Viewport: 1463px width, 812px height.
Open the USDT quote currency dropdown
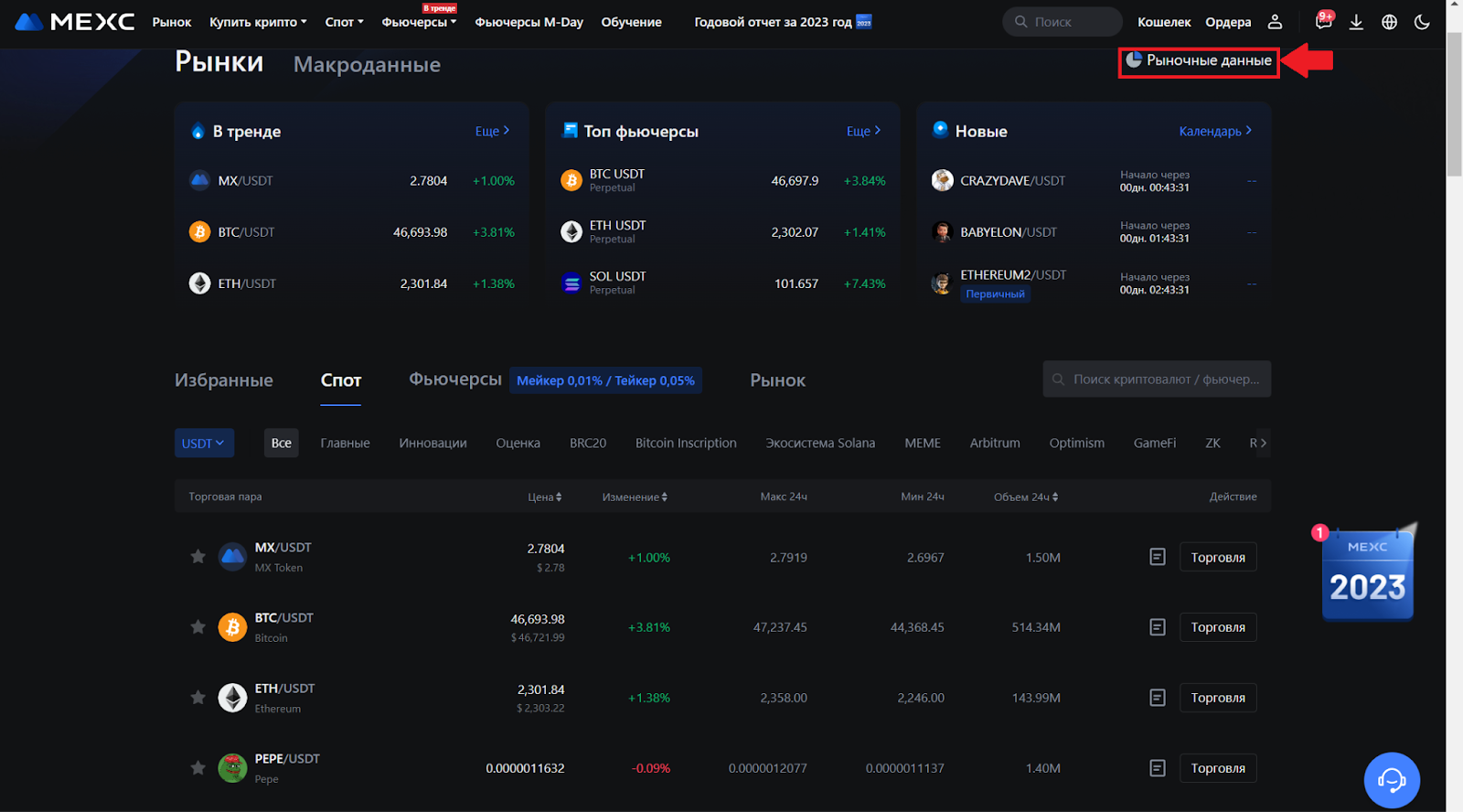204,443
